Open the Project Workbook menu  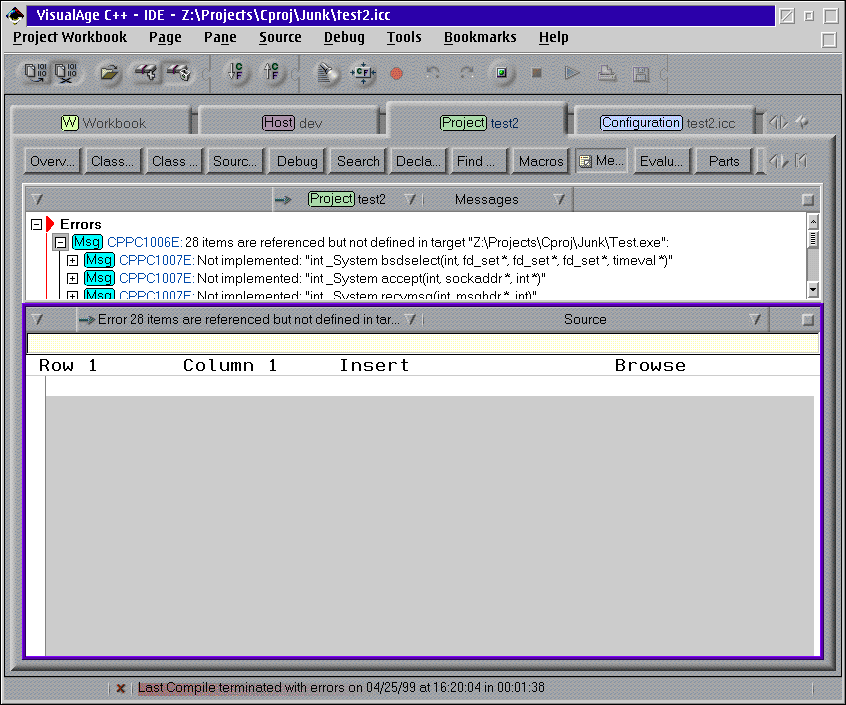70,37
